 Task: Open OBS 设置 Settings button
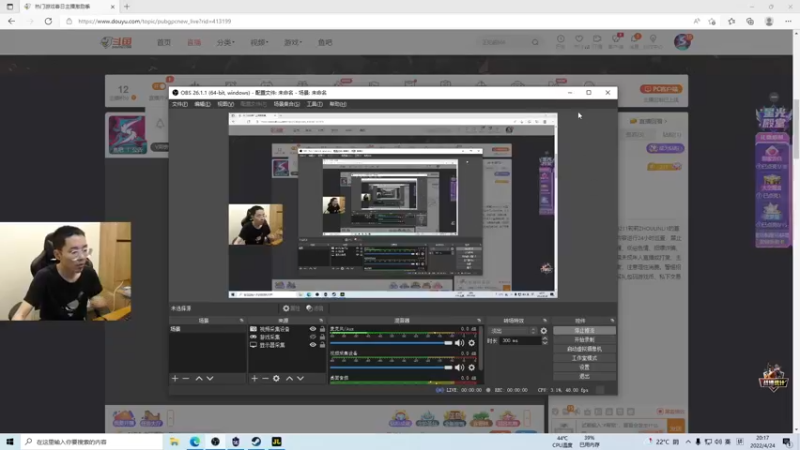[x=584, y=367]
